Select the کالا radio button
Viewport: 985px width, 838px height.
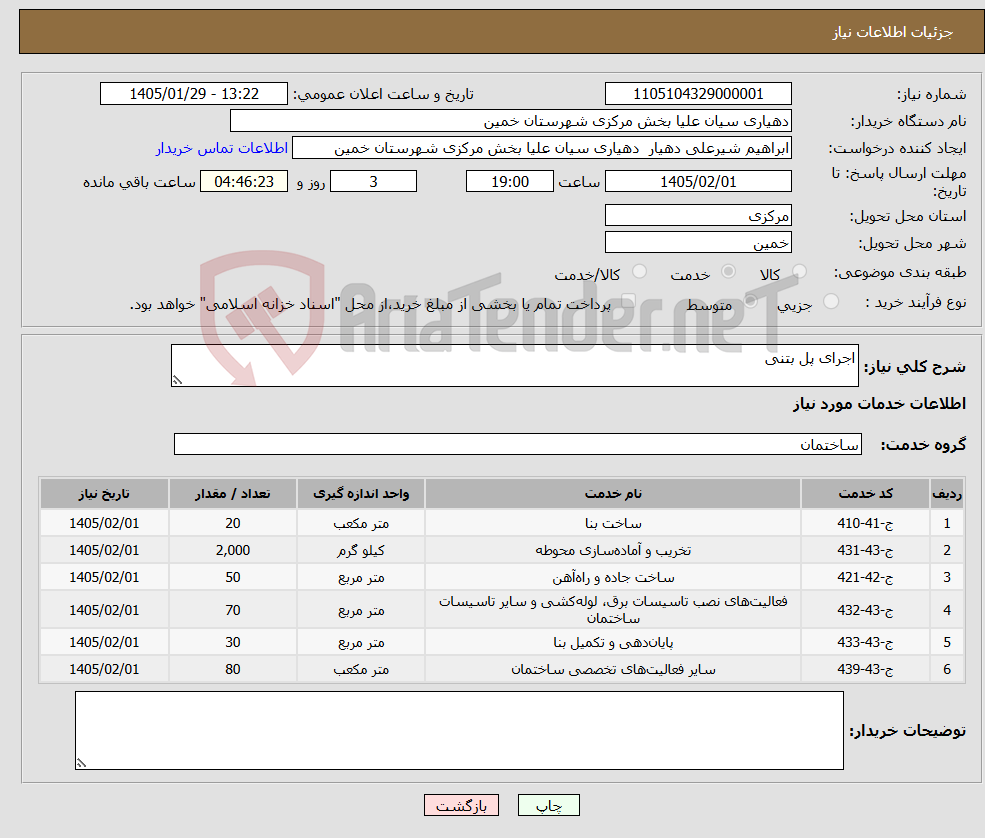pos(799,271)
